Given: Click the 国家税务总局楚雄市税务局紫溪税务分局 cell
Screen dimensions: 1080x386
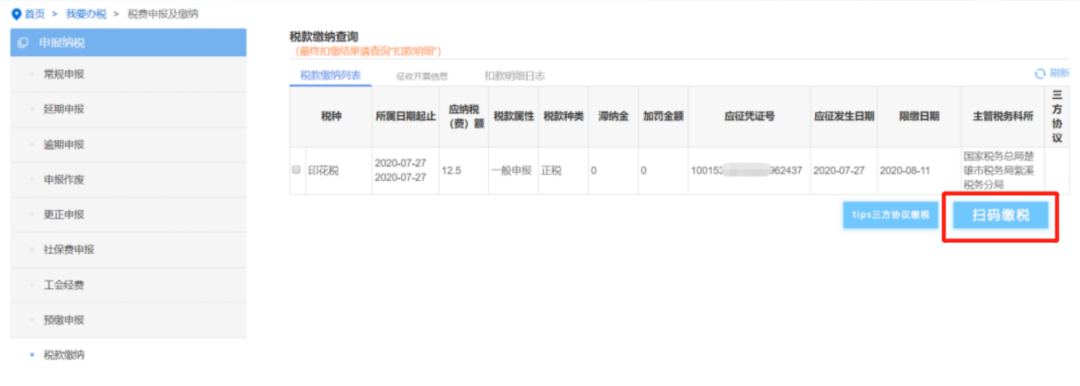Looking at the screenshot, I should (1003, 170).
